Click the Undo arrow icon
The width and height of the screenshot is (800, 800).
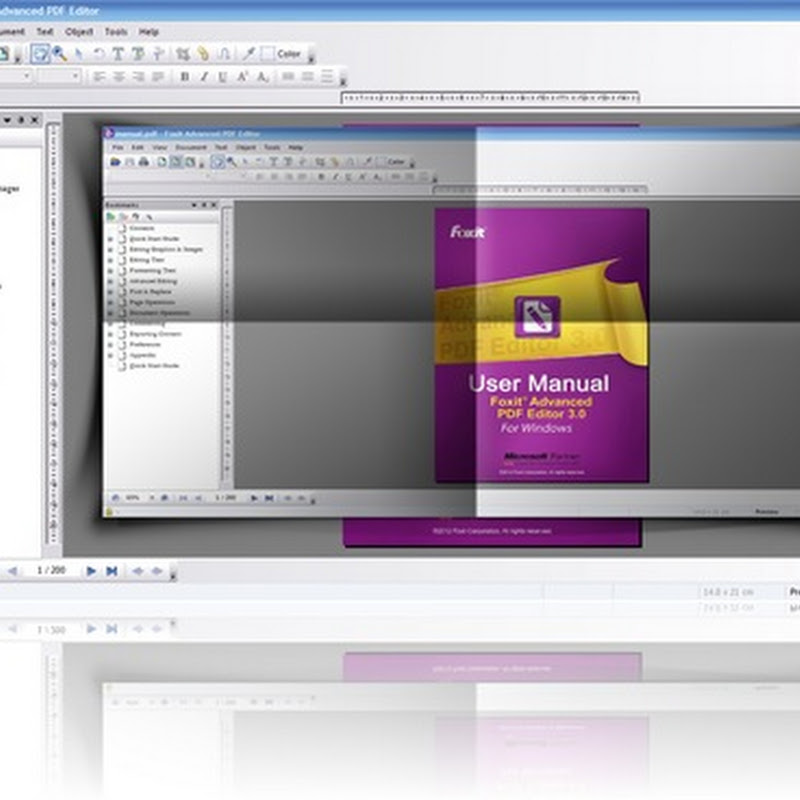click(100, 54)
